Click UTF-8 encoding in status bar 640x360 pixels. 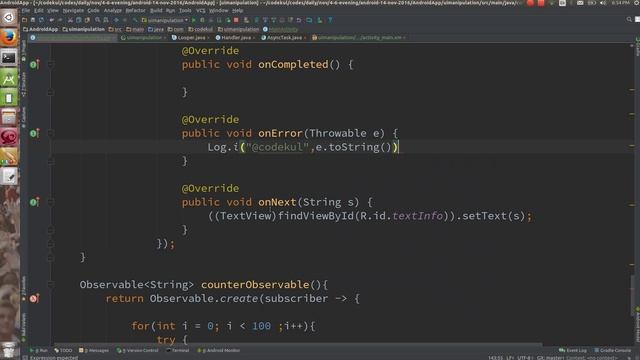point(524,358)
